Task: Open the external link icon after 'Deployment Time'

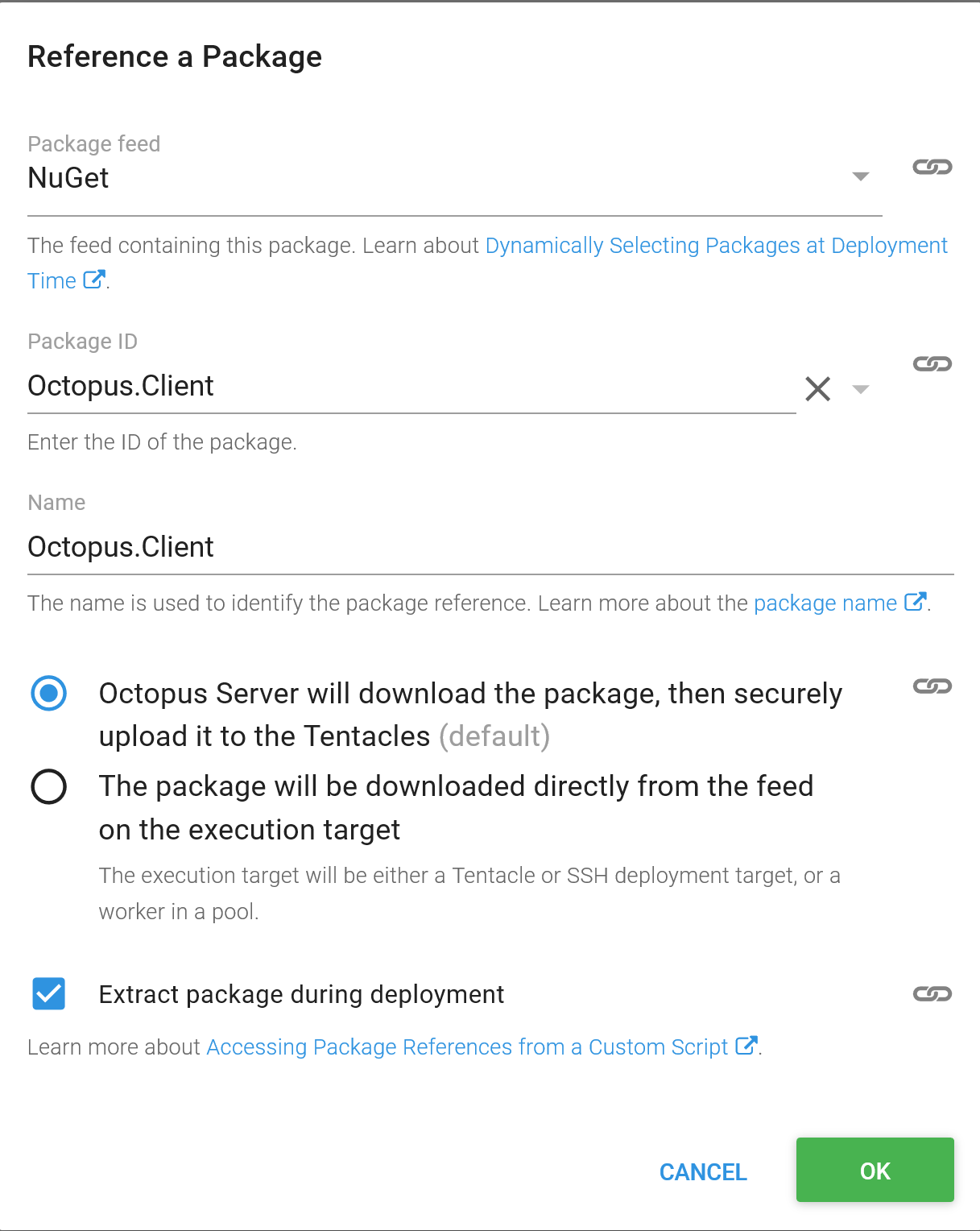Action: 93,279
